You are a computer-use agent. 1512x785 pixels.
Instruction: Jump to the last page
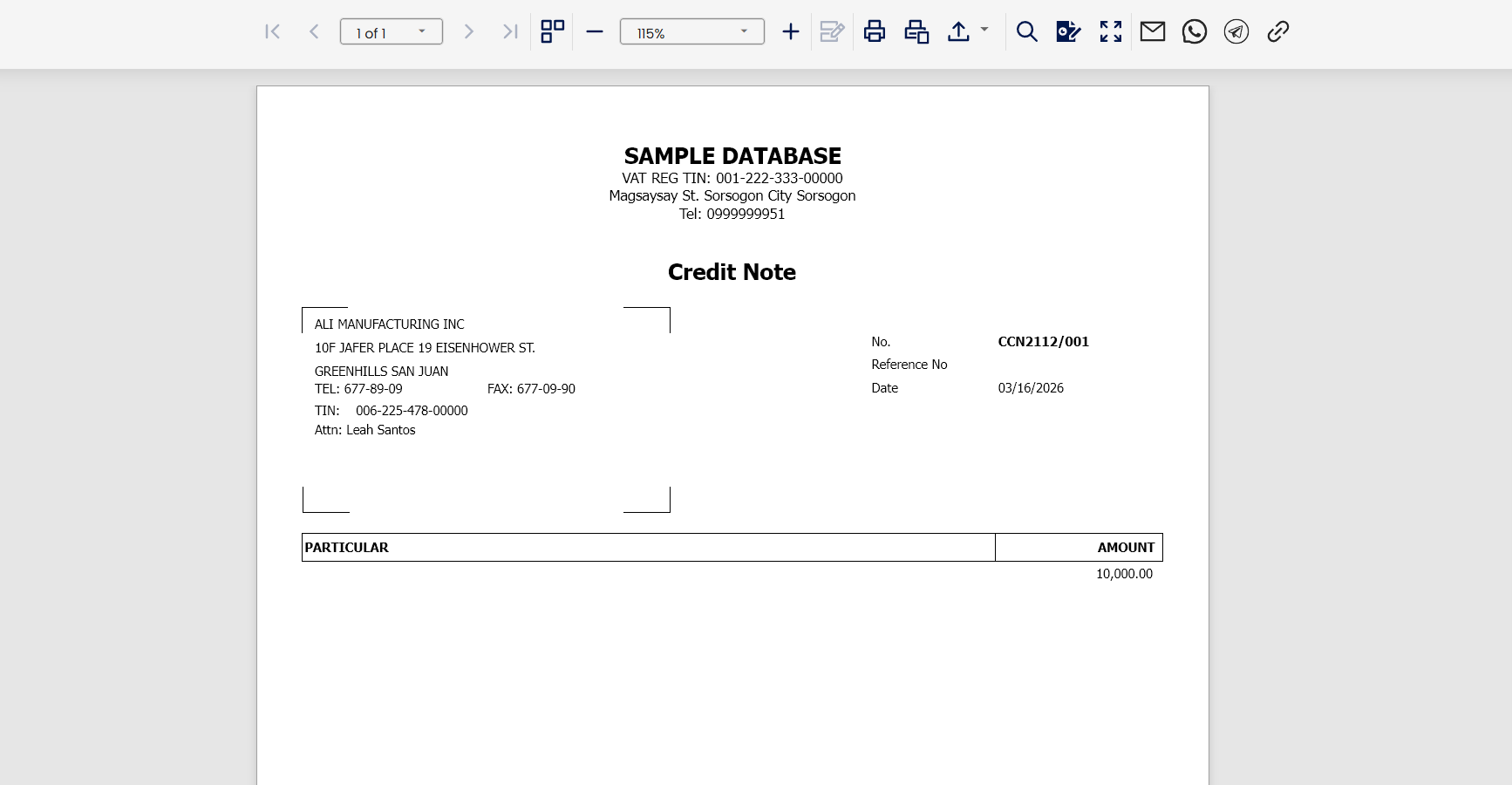(x=510, y=32)
